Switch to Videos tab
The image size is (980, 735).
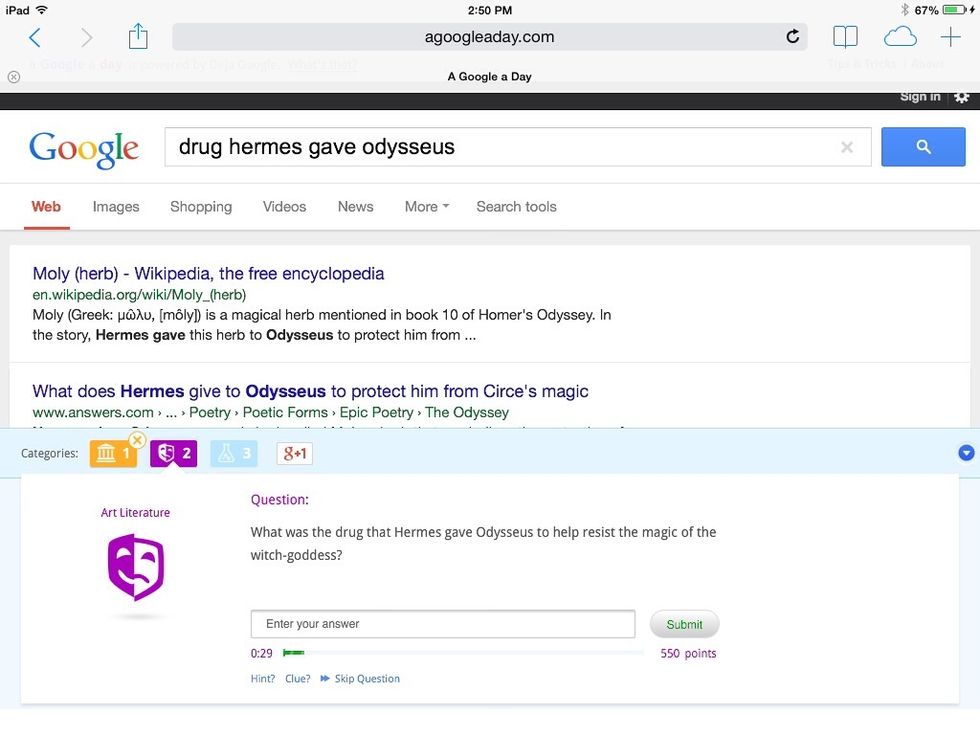[284, 207]
